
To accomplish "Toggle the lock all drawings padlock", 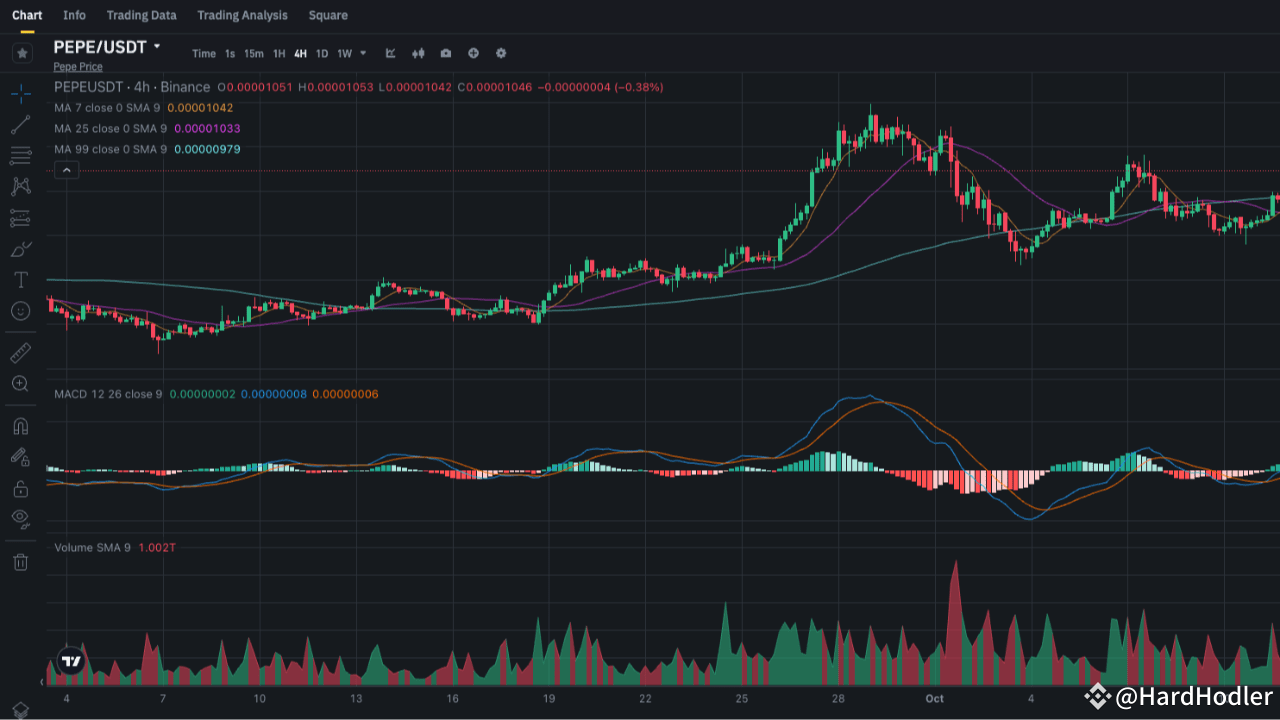I will coord(20,488).
